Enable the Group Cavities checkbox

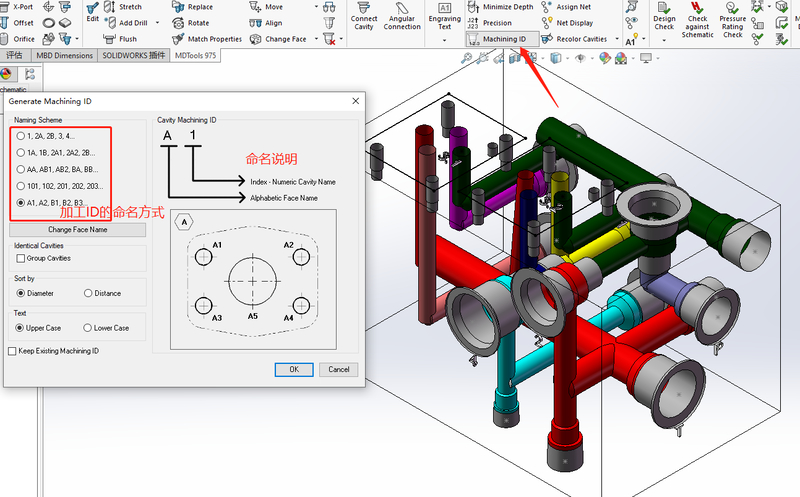click(21, 258)
